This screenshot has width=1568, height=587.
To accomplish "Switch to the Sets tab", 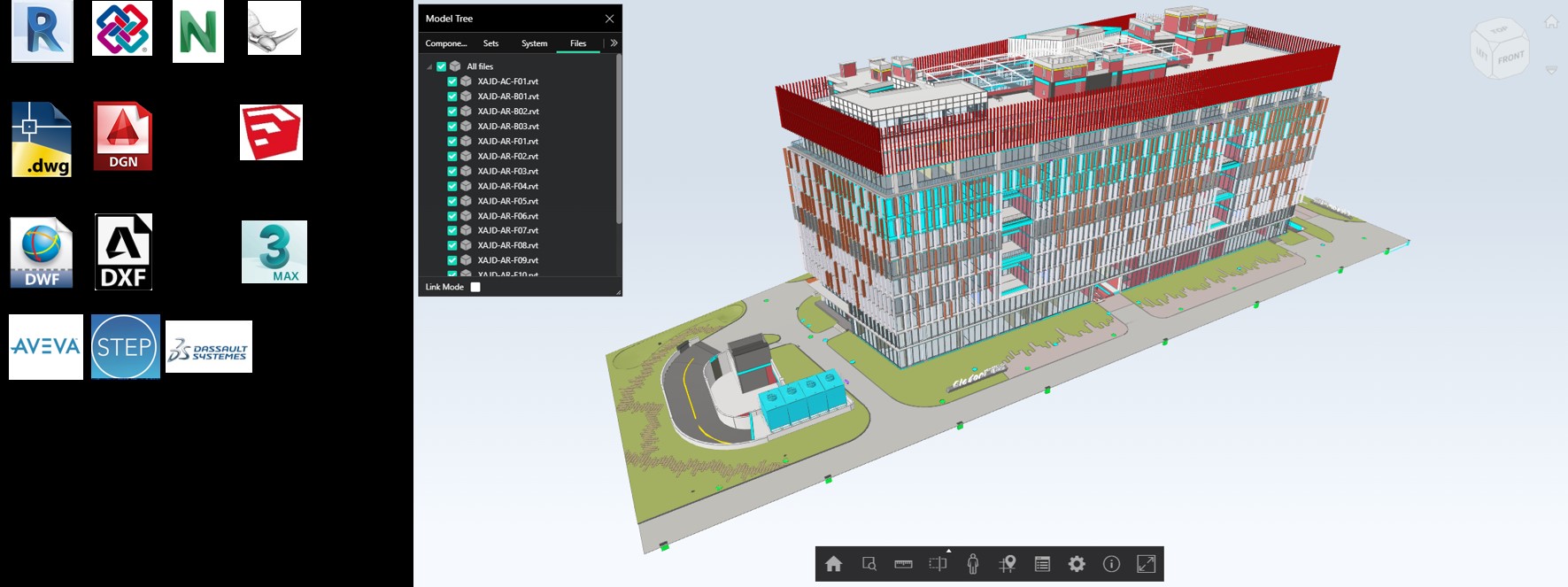I will (490, 43).
